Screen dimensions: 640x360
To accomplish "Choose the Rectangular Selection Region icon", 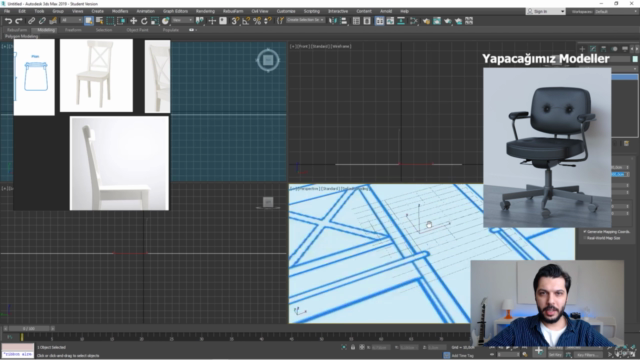I will coord(110,21).
